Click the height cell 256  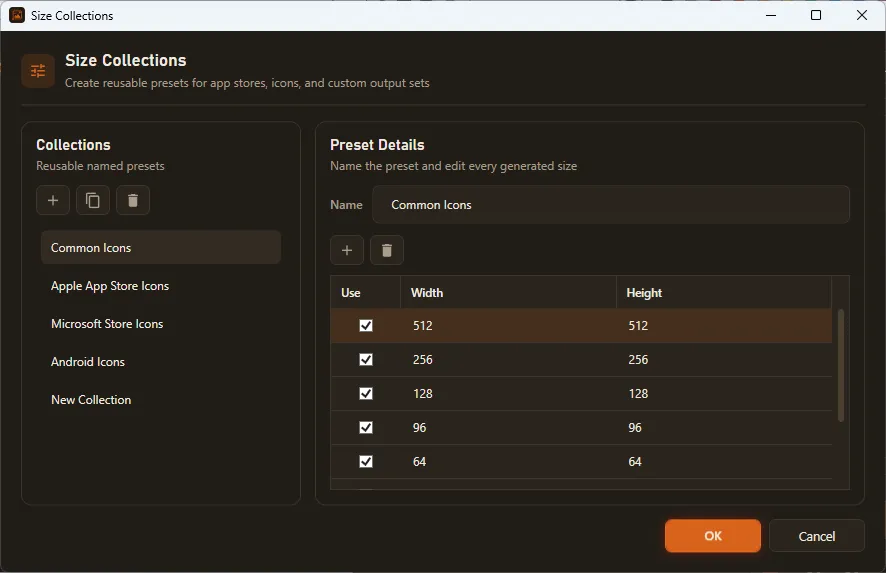724,359
